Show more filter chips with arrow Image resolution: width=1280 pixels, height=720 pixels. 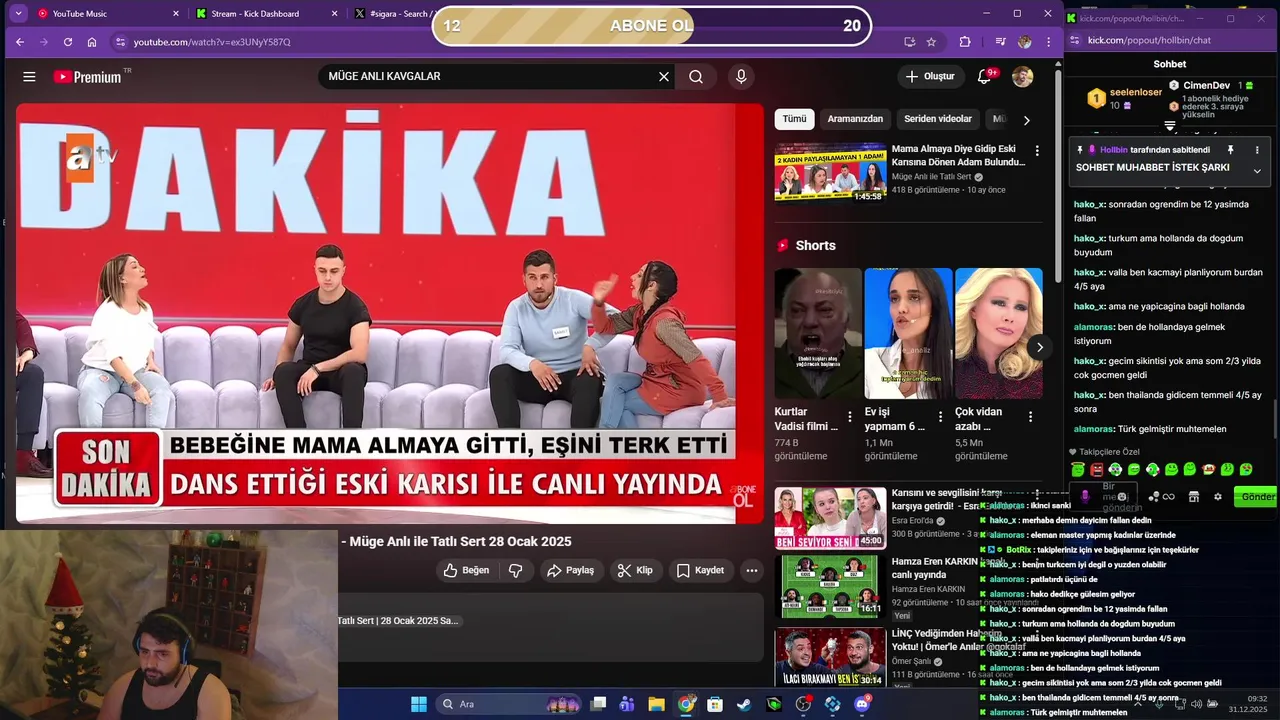(1026, 120)
